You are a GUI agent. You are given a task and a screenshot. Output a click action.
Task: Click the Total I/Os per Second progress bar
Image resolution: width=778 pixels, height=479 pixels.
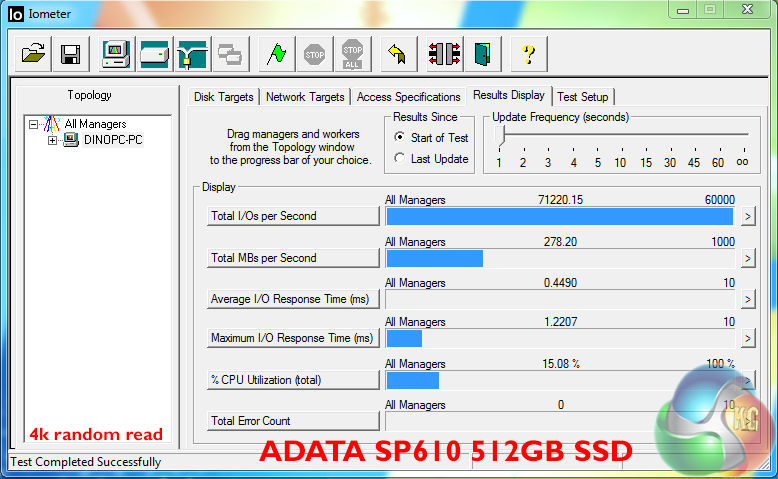point(560,217)
